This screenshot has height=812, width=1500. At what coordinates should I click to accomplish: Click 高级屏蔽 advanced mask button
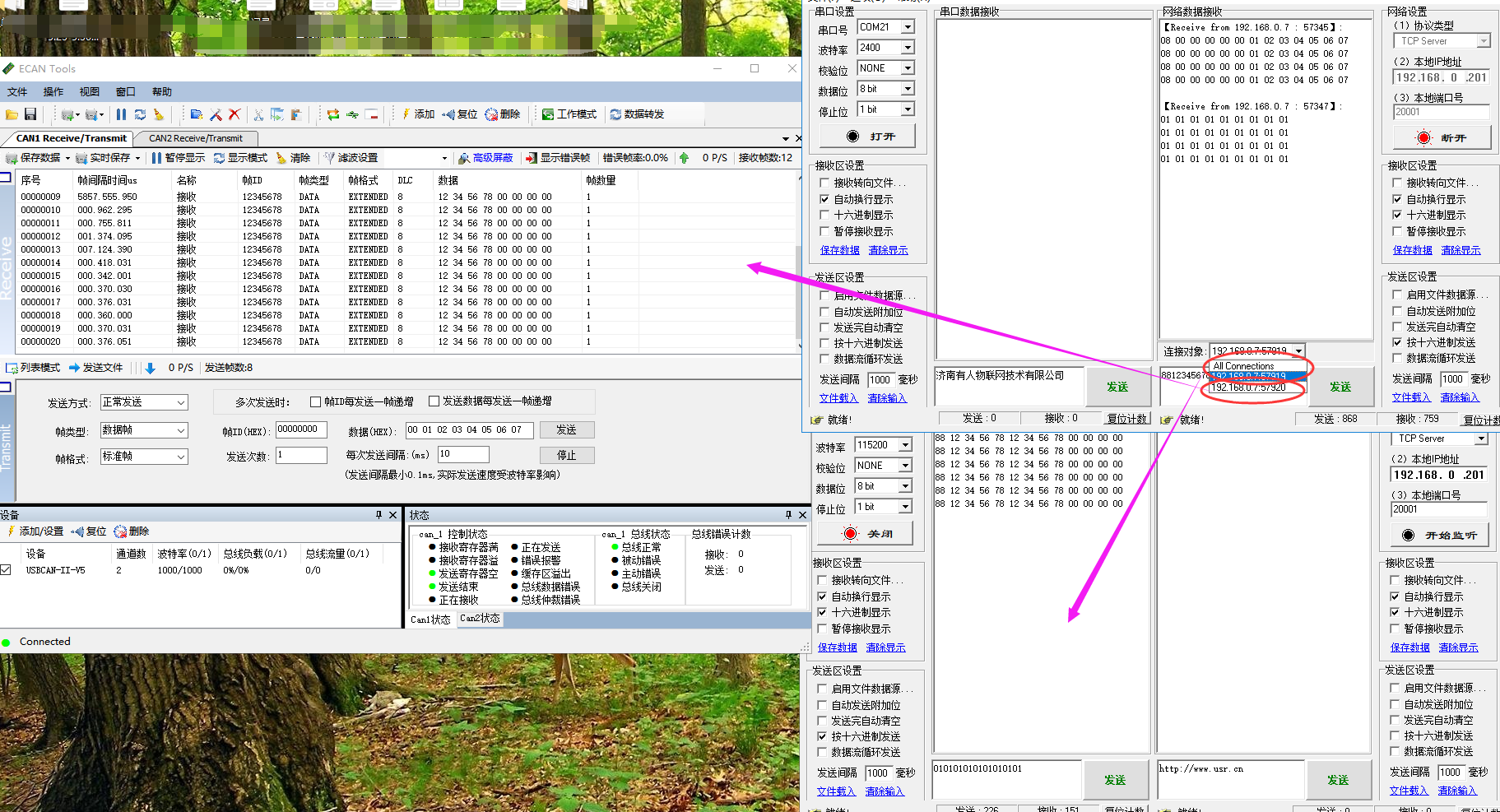click(485, 158)
